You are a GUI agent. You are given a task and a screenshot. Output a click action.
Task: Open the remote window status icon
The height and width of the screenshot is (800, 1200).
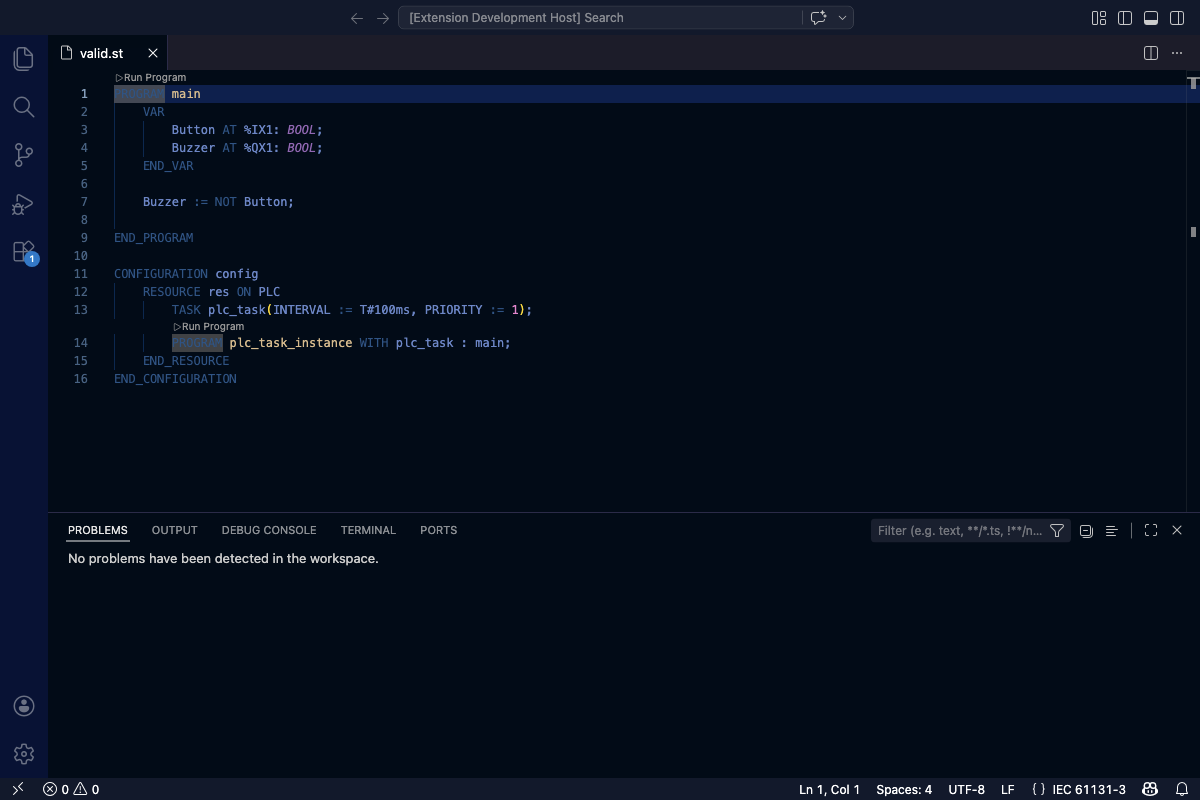click(x=17, y=789)
